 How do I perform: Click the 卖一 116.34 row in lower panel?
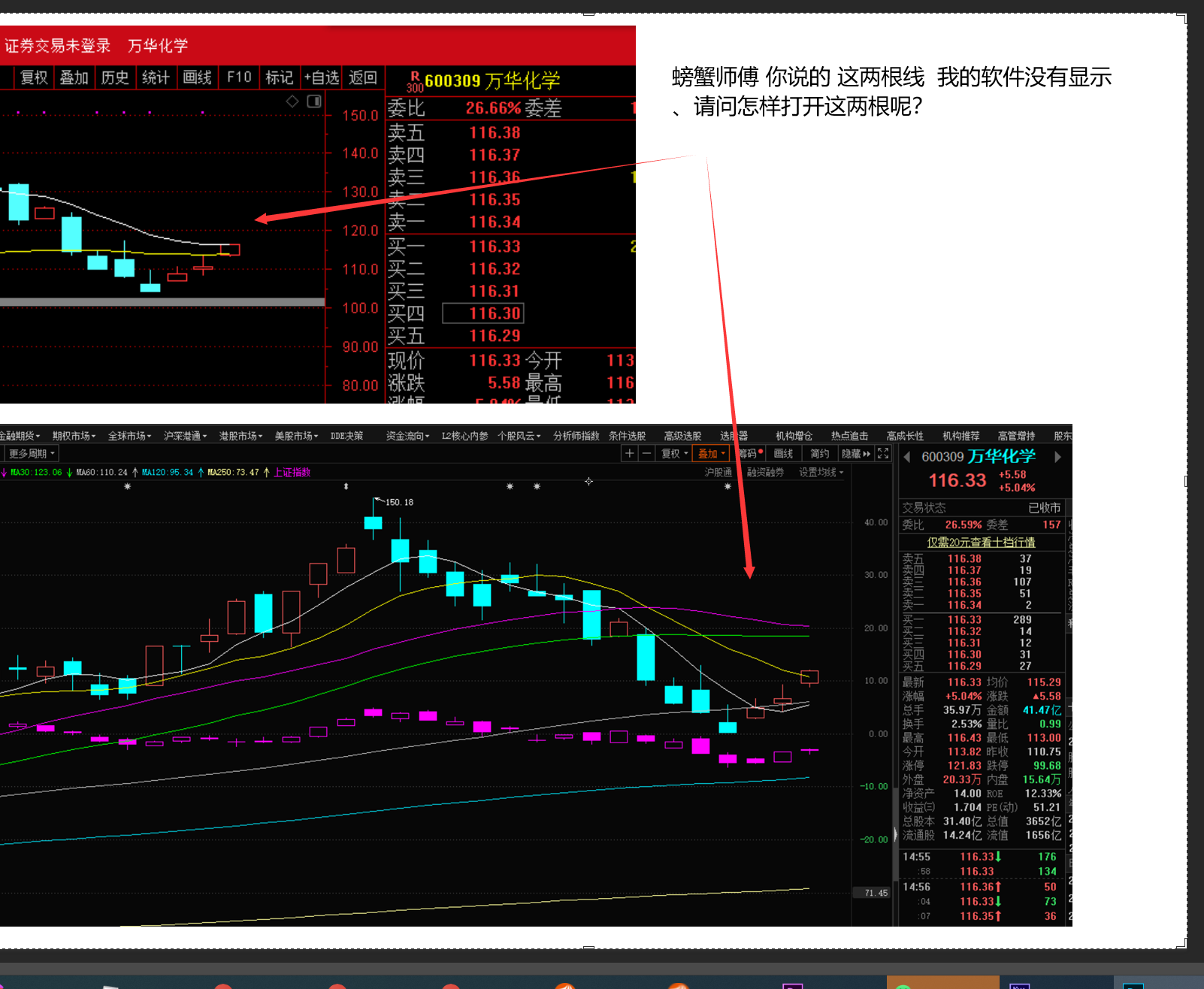click(x=982, y=605)
